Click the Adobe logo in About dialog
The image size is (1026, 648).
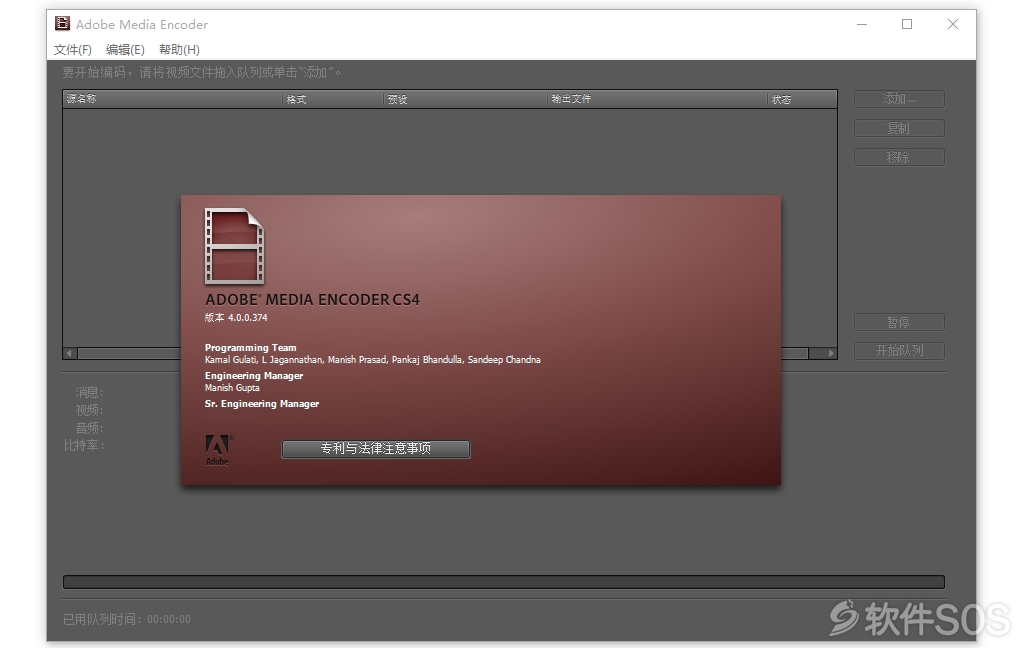217,450
